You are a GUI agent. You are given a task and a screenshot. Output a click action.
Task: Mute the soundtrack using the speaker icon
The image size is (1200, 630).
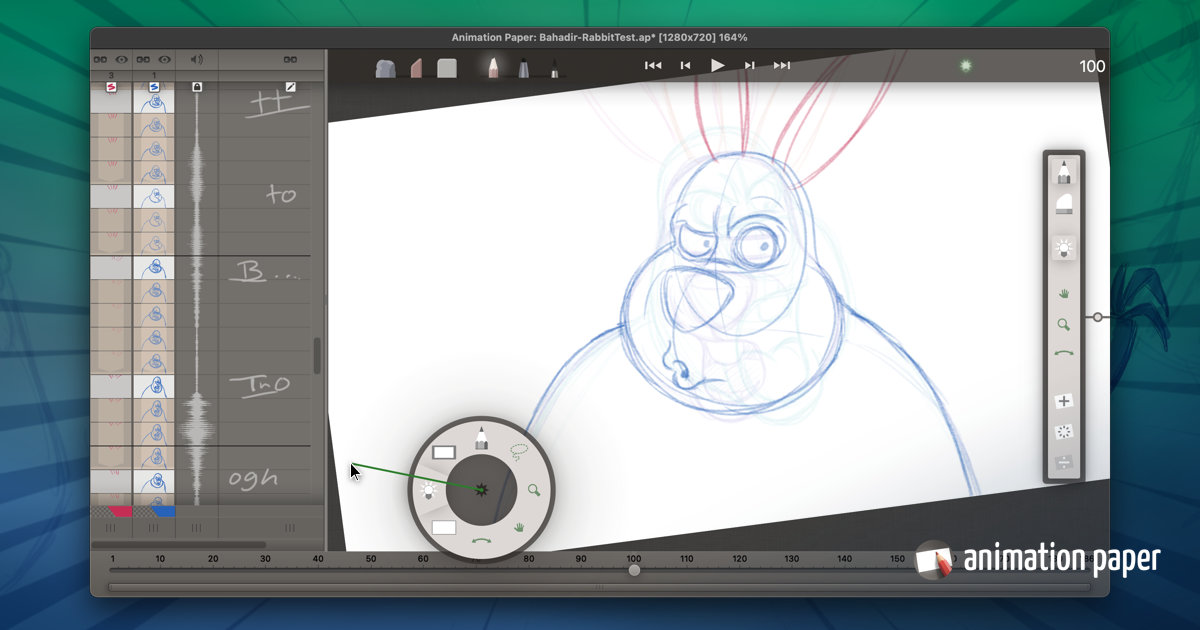click(196, 60)
